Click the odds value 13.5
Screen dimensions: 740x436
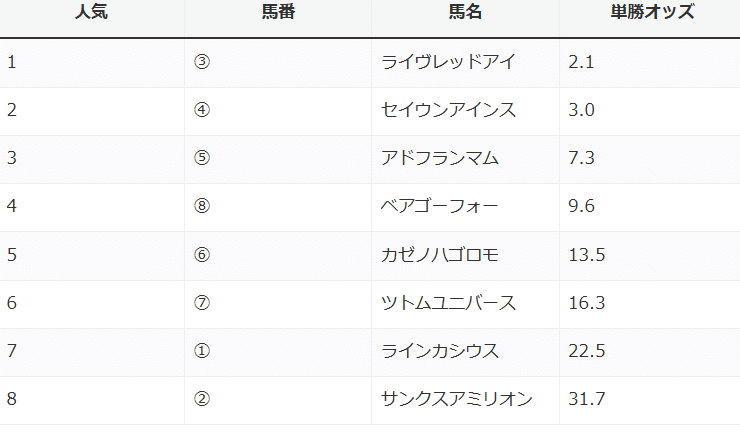tap(586, 255)
